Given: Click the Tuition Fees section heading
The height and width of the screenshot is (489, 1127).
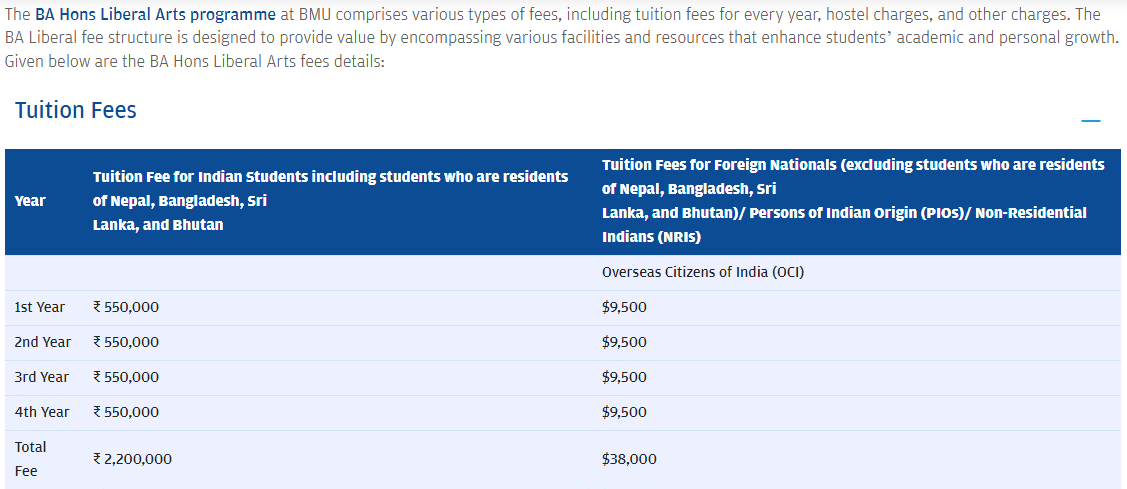Looking at the screenshot, I should 76,110.
